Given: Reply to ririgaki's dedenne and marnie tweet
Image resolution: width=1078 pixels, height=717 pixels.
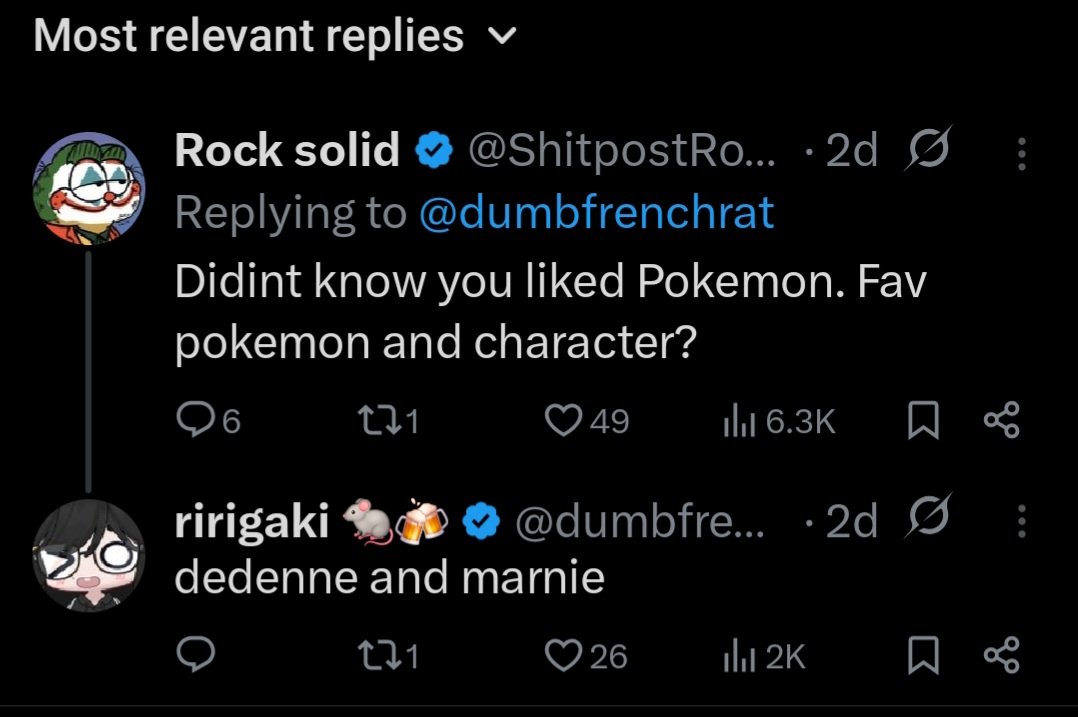Looking at the screenshot, I should point(193,655).
